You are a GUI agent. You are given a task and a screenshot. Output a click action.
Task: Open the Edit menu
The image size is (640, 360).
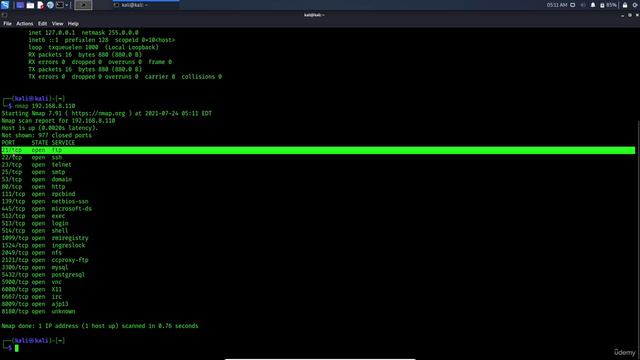click(42, 24)
